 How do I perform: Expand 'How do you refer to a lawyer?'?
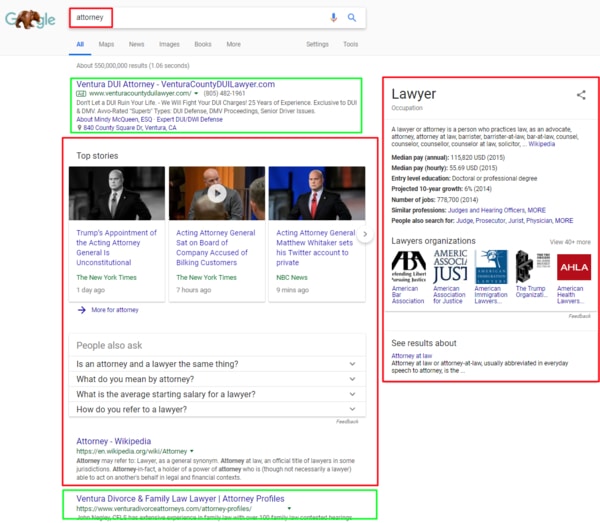(217, 409)
